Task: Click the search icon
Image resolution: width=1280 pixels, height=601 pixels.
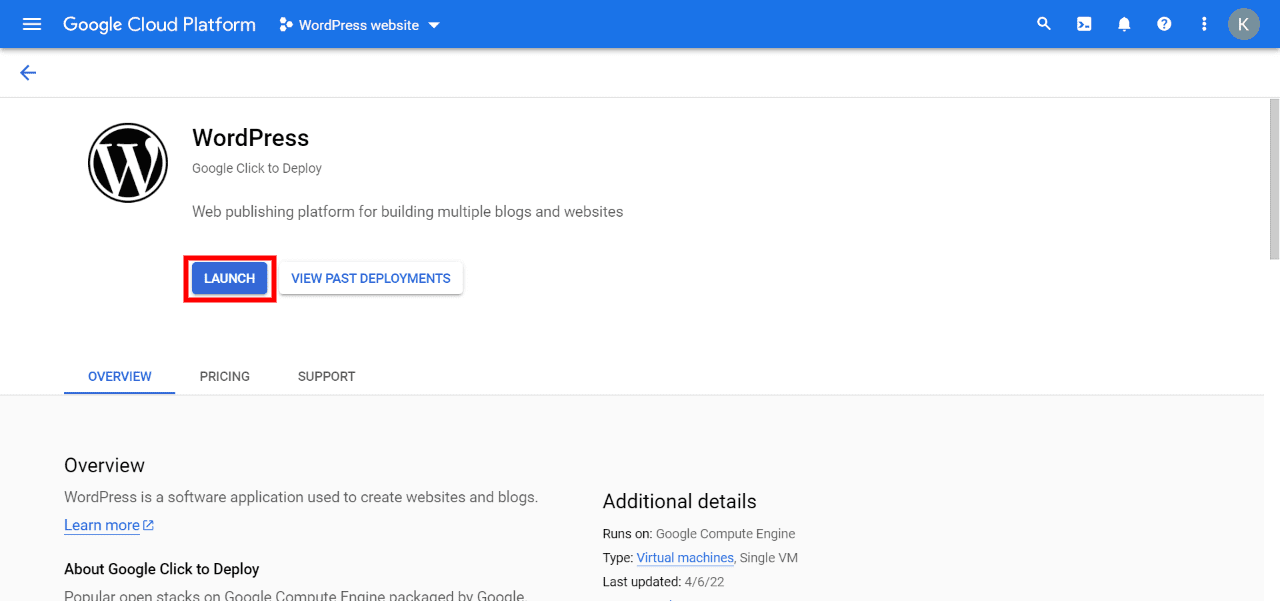Action: pyautogui.click(x=1044, y=24)
